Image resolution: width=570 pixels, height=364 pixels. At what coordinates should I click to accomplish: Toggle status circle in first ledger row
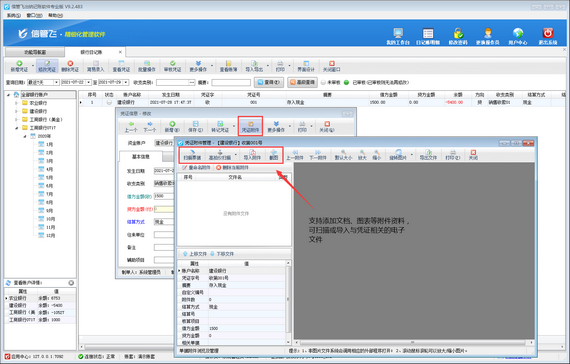(109, 103)
